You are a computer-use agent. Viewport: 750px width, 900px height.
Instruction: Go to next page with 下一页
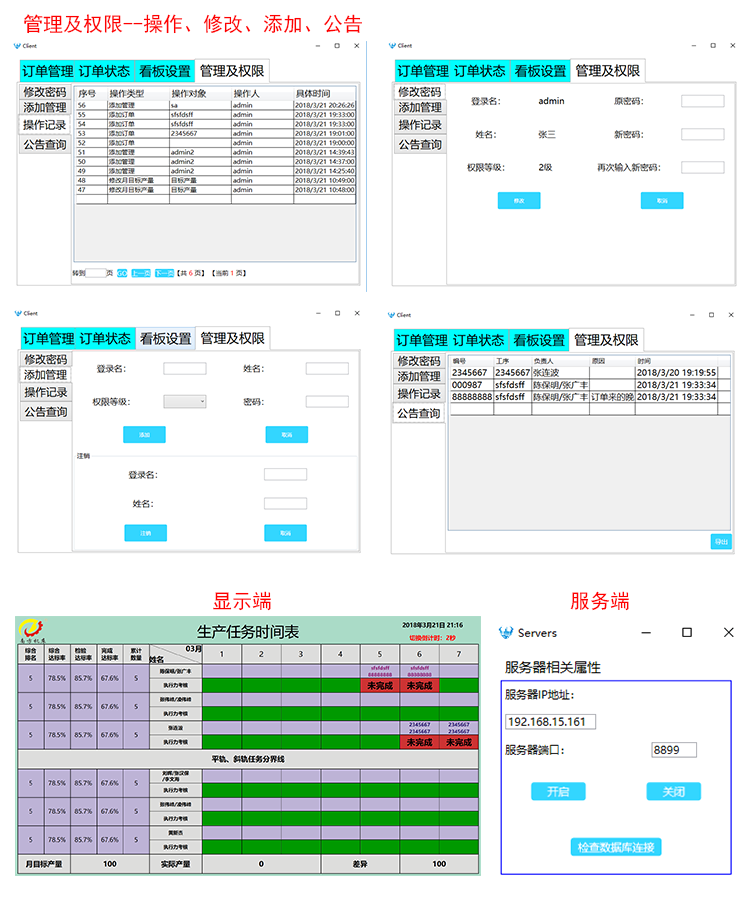click(165, 273)
